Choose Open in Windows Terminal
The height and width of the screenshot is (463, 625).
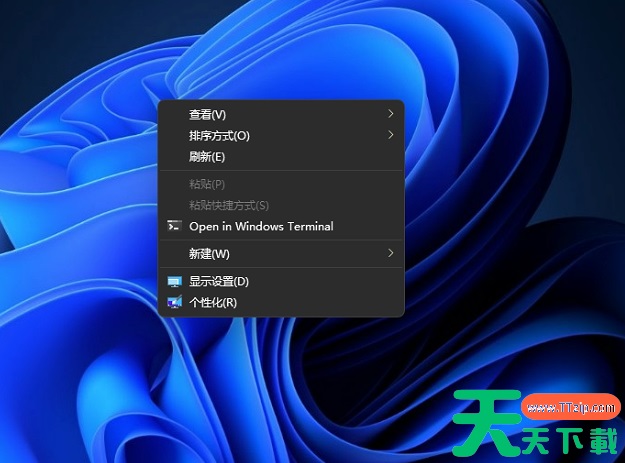tap(282, 226)
